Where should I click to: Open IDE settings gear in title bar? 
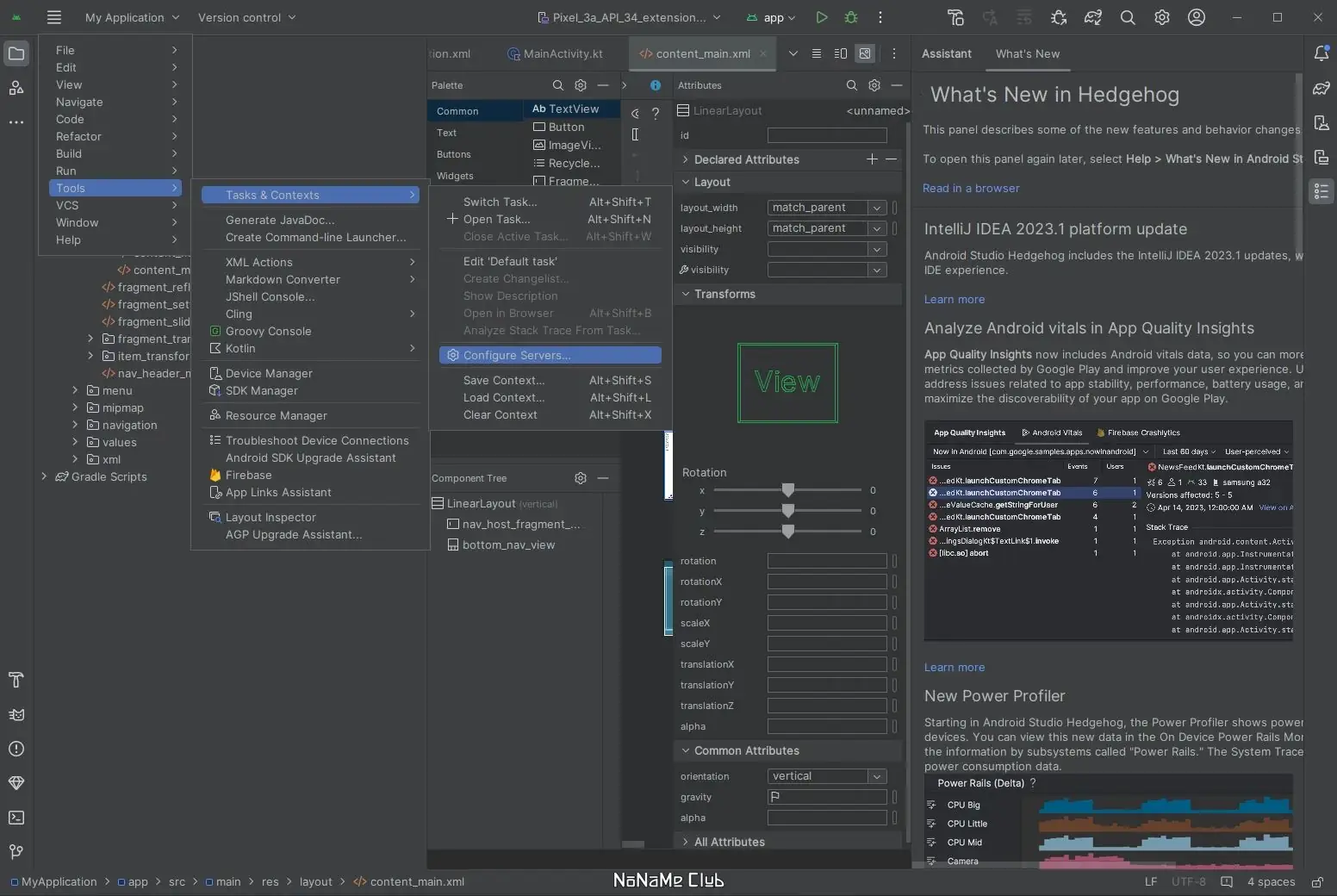coord(1162,17)
